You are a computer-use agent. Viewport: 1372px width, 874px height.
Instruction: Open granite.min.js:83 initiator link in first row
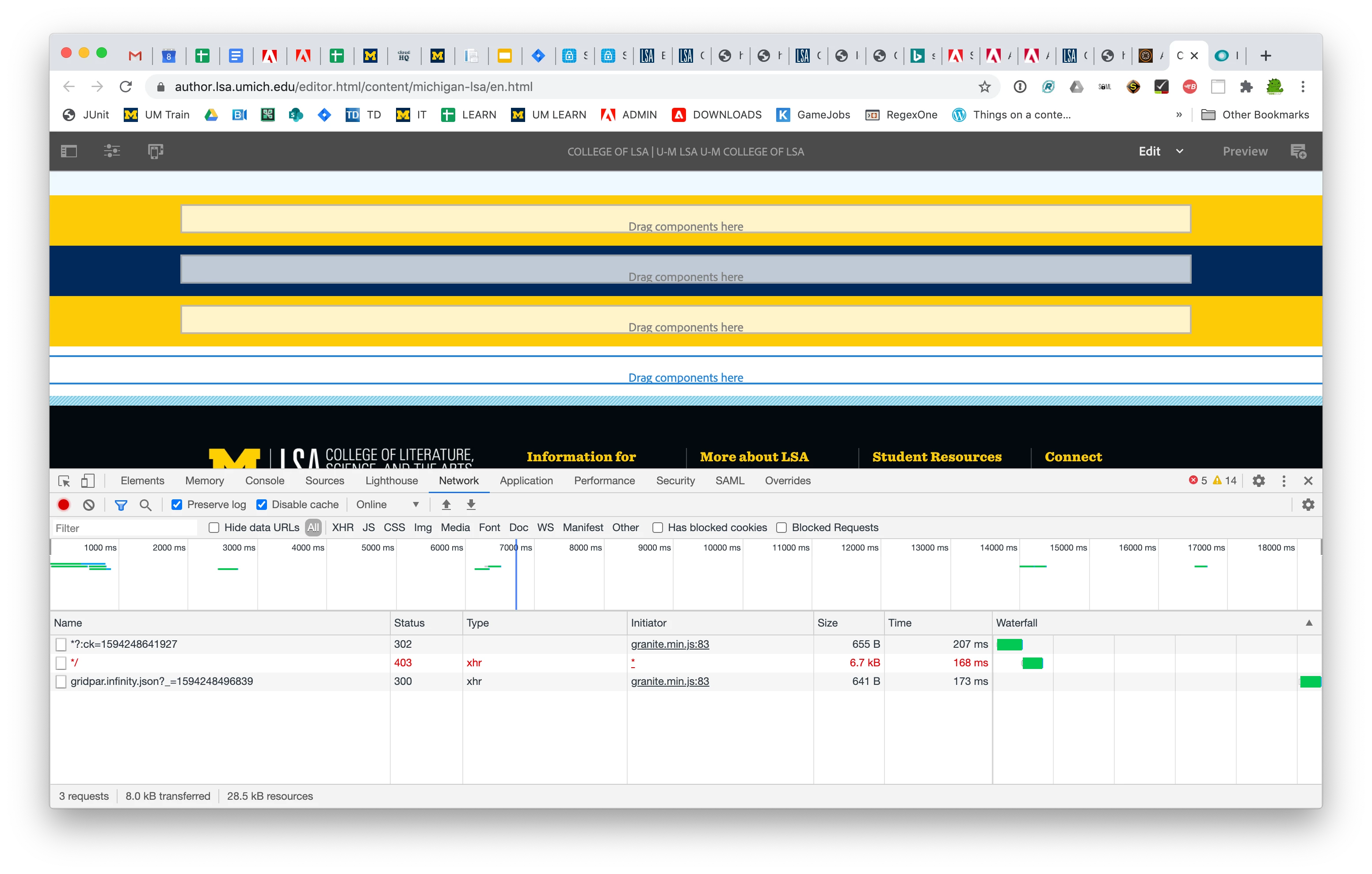(x=670, y=644)
